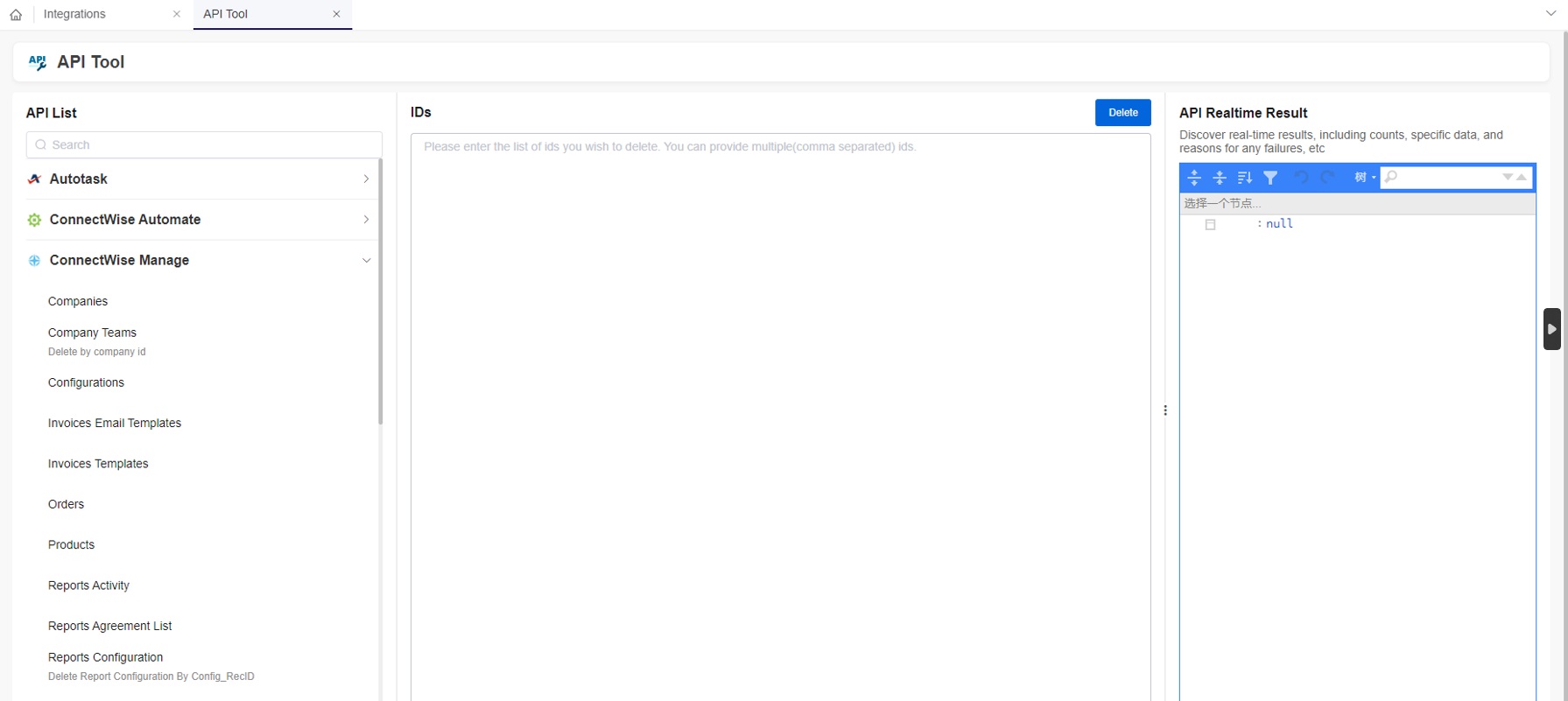Open the tree view mode dropdown
The height and width of the screenshot is (701, 1568).
tap(1364, 178)
